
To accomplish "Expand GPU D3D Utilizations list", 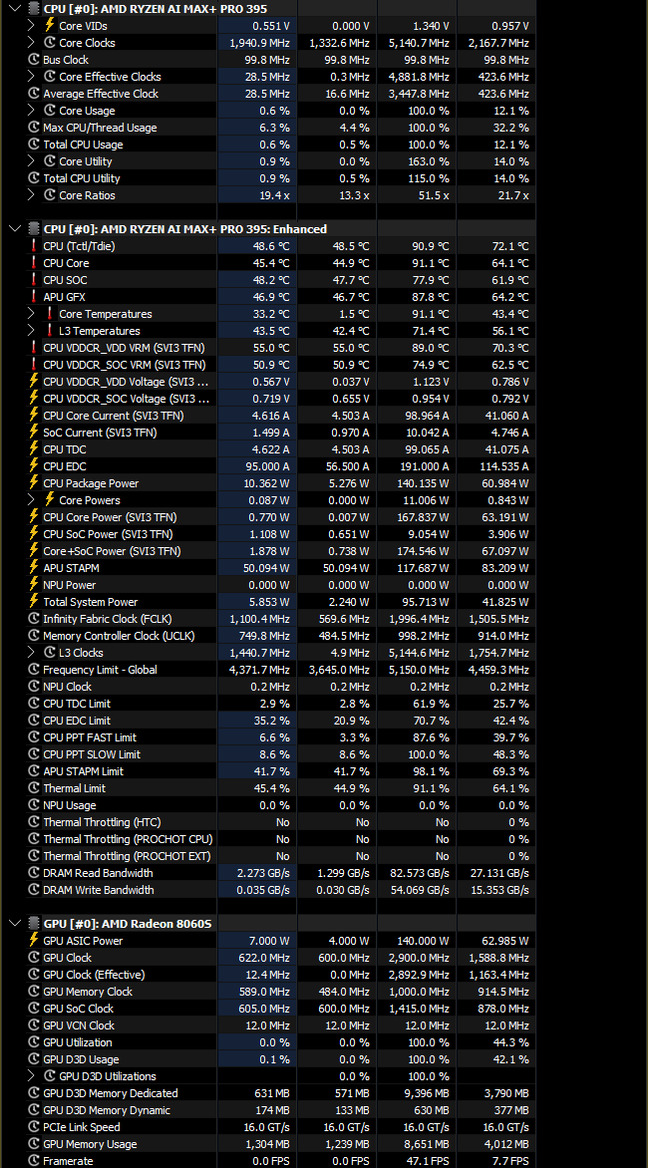I will (31, 1076).
